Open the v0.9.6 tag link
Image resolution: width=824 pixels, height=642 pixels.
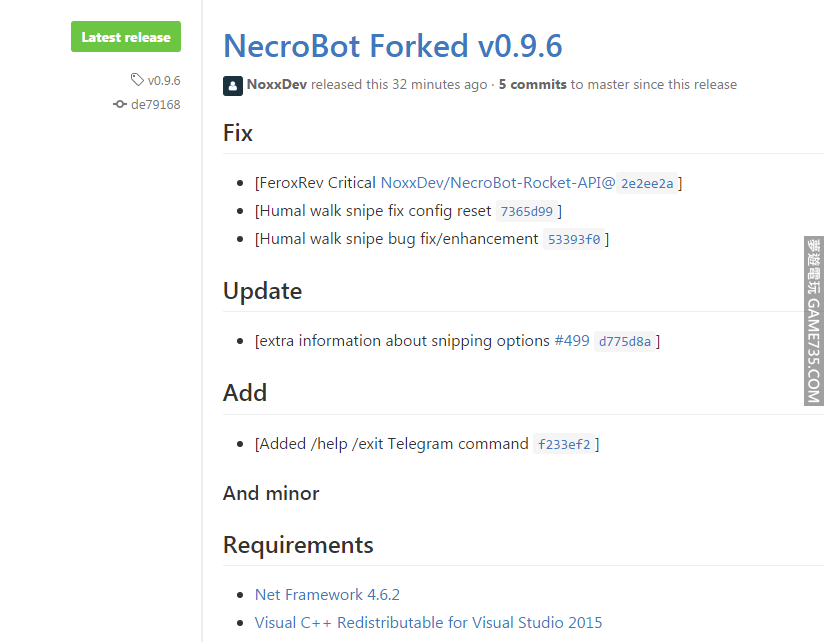pos(164,80)
